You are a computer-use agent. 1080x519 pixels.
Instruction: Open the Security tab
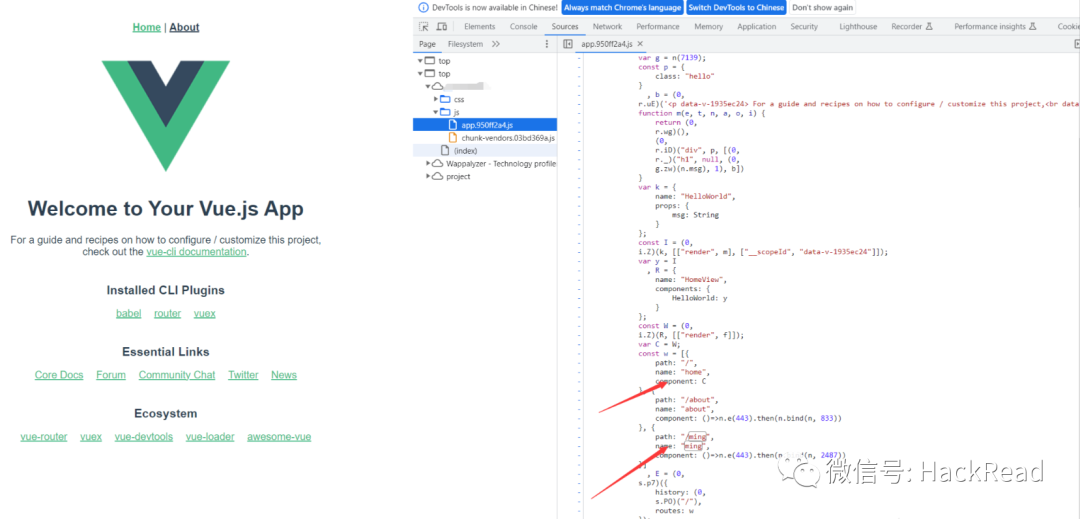pyautogui.click(x=804, y=27)
